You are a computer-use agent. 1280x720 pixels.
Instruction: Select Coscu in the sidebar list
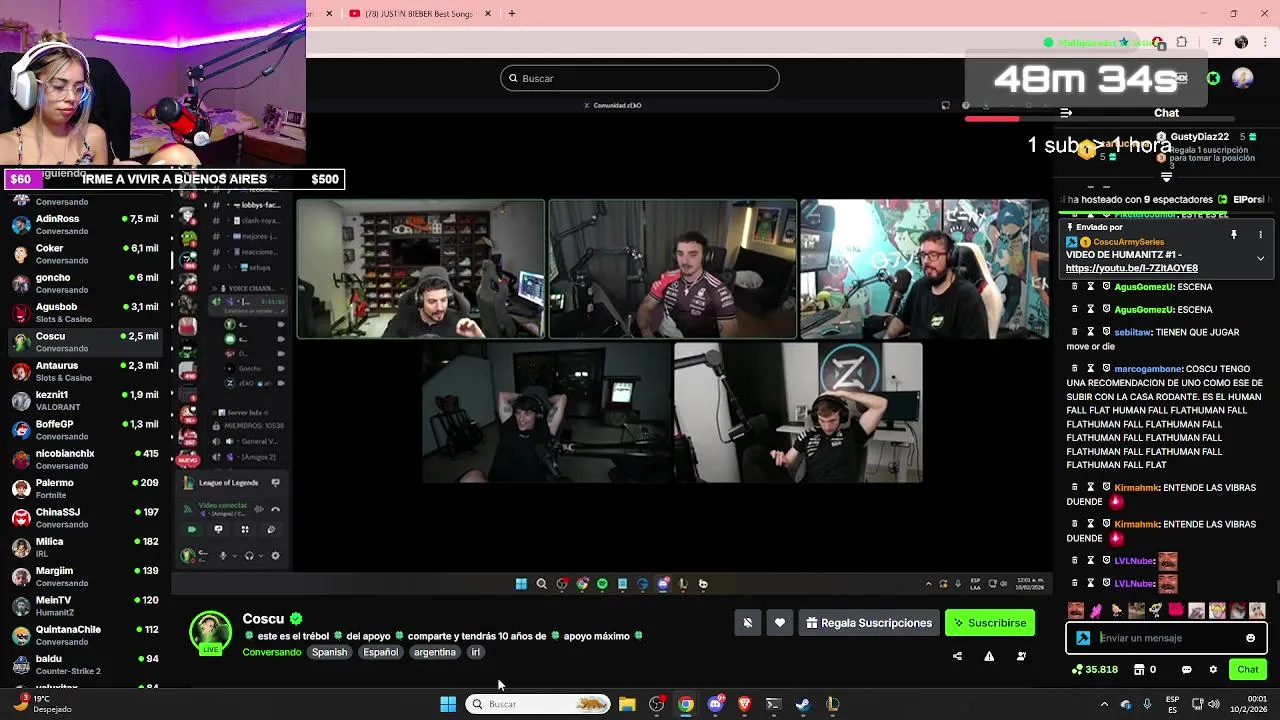[x=85, y=342]
